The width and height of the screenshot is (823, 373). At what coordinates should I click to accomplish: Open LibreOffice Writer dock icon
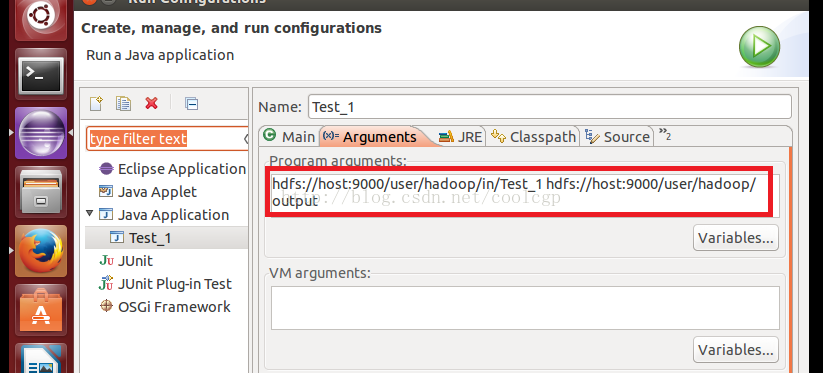tap(41, 359)
